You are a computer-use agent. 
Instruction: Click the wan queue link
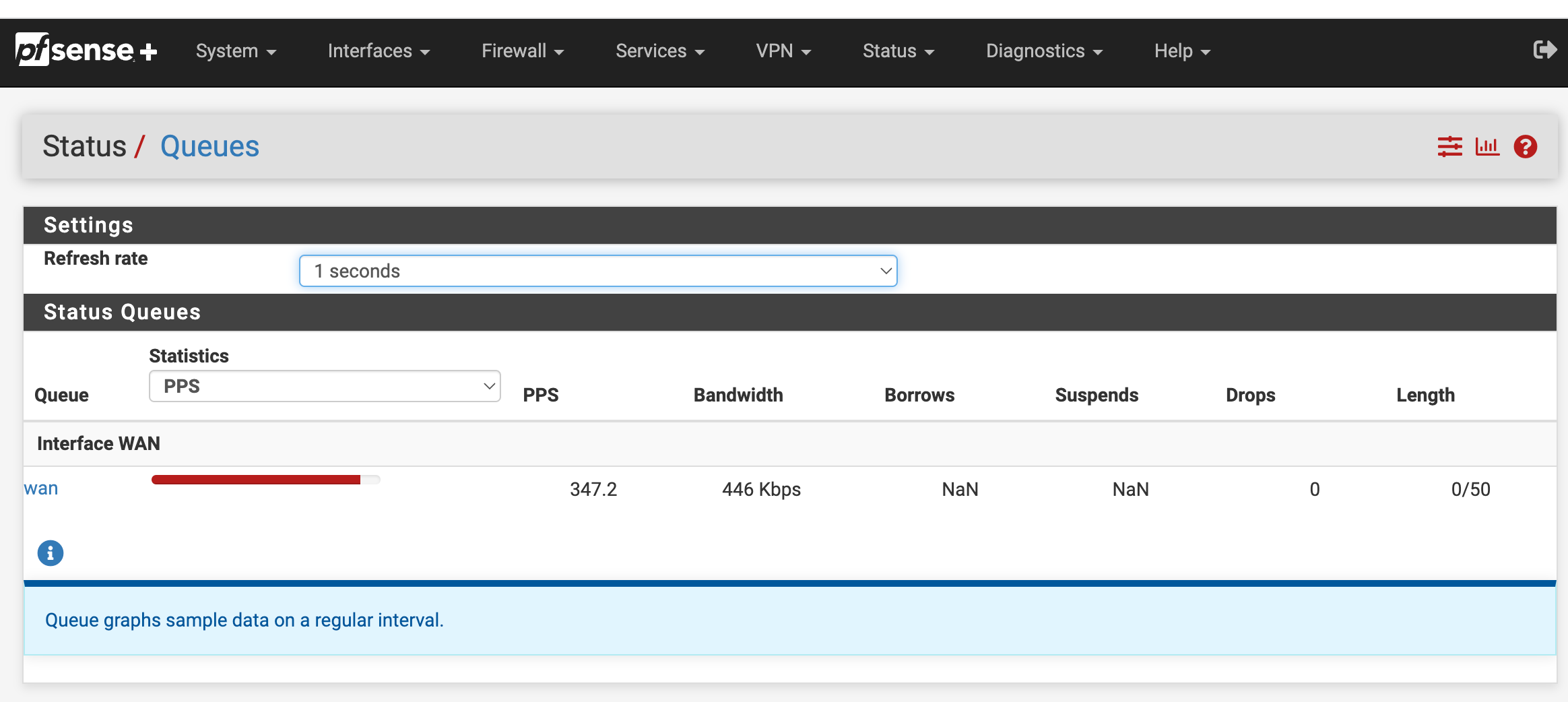pos(41,488)
